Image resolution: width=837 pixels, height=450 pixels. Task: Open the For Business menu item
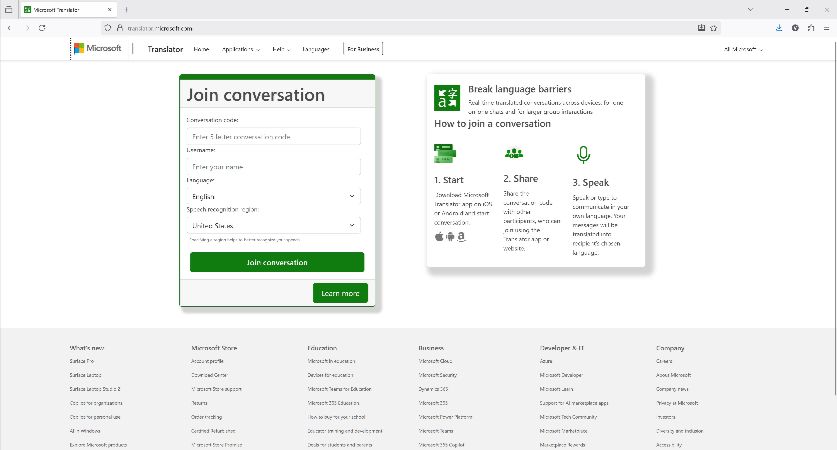tap(364, 49)
